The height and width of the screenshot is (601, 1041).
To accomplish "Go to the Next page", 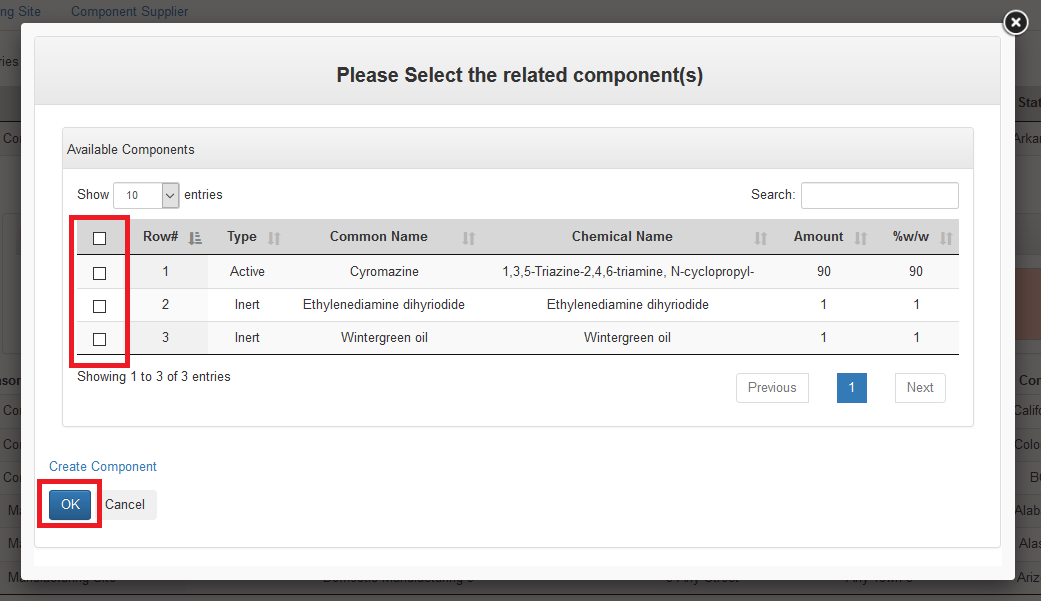I will [920, 388].
